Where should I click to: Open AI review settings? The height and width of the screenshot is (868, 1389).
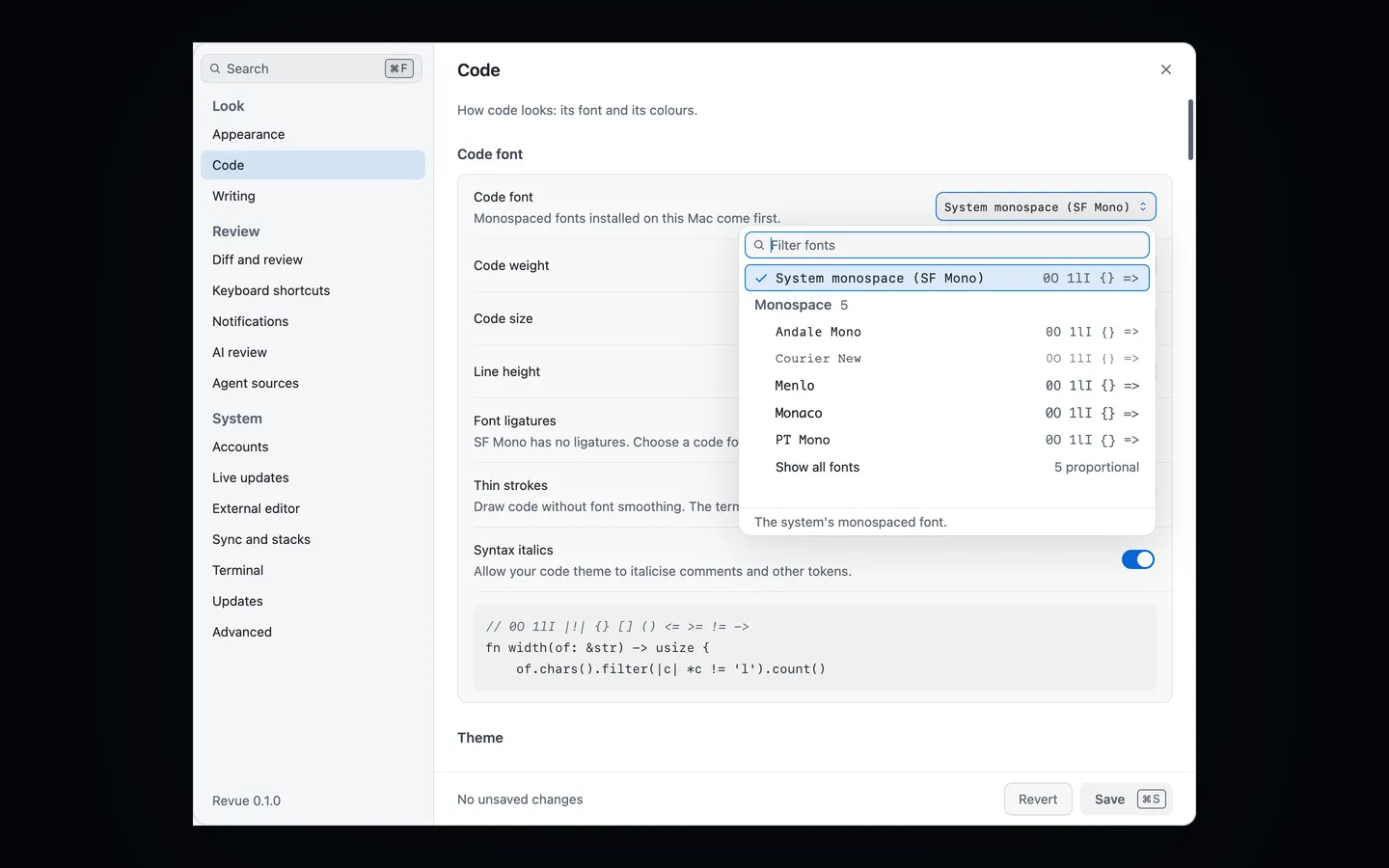click(313, 352)
